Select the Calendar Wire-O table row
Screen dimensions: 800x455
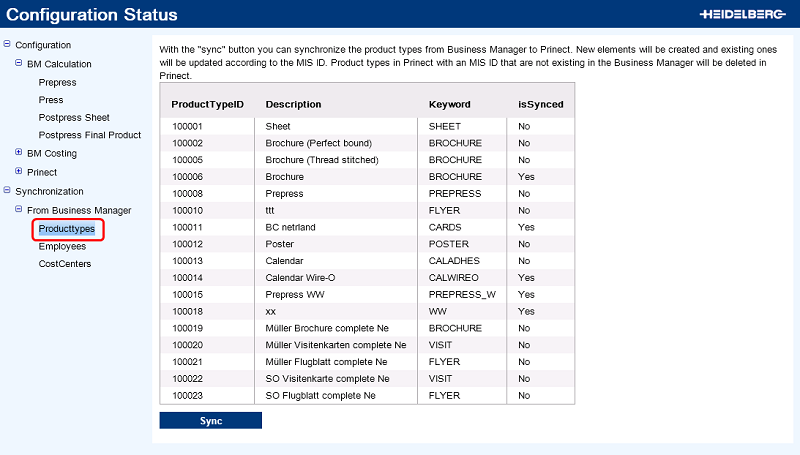coord(366,277)
